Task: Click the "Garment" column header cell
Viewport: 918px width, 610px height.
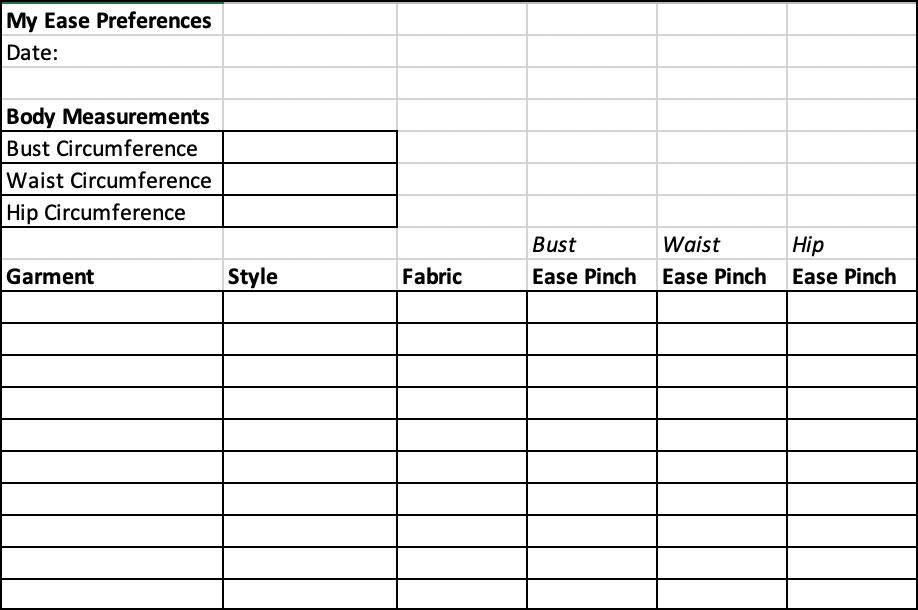Action: [110, 276]
